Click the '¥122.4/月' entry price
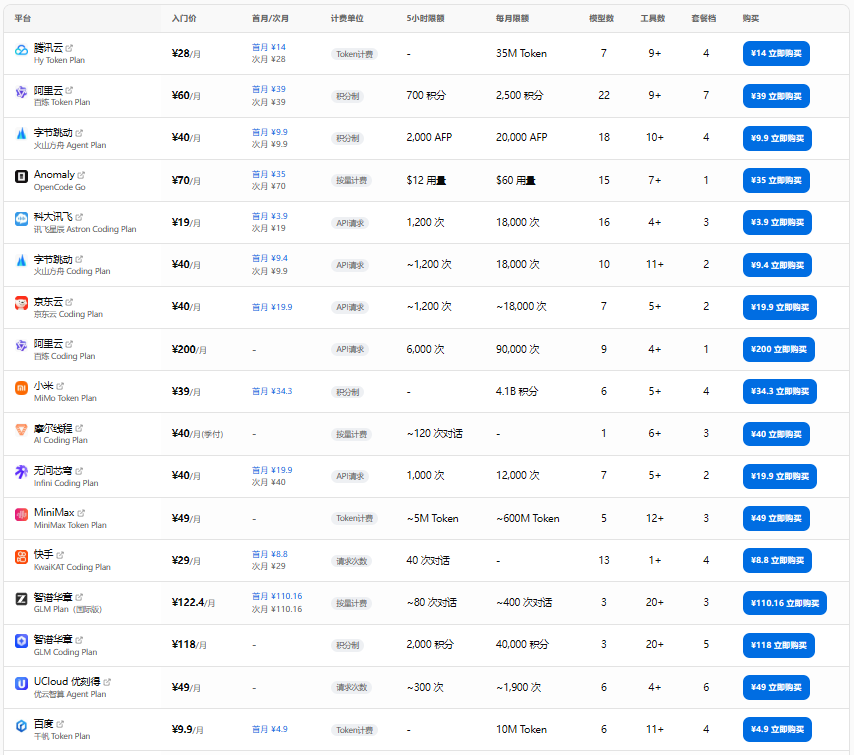 (193, 602)
